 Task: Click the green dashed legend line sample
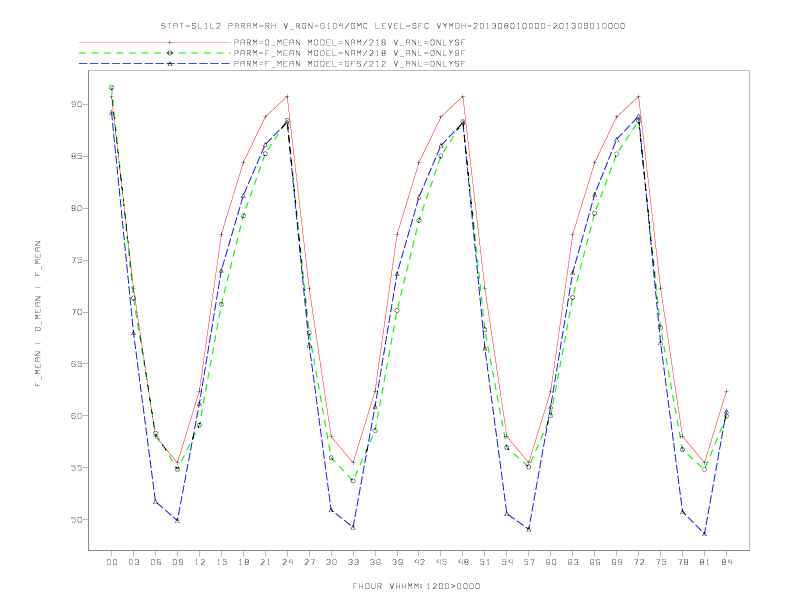(155, 53)
